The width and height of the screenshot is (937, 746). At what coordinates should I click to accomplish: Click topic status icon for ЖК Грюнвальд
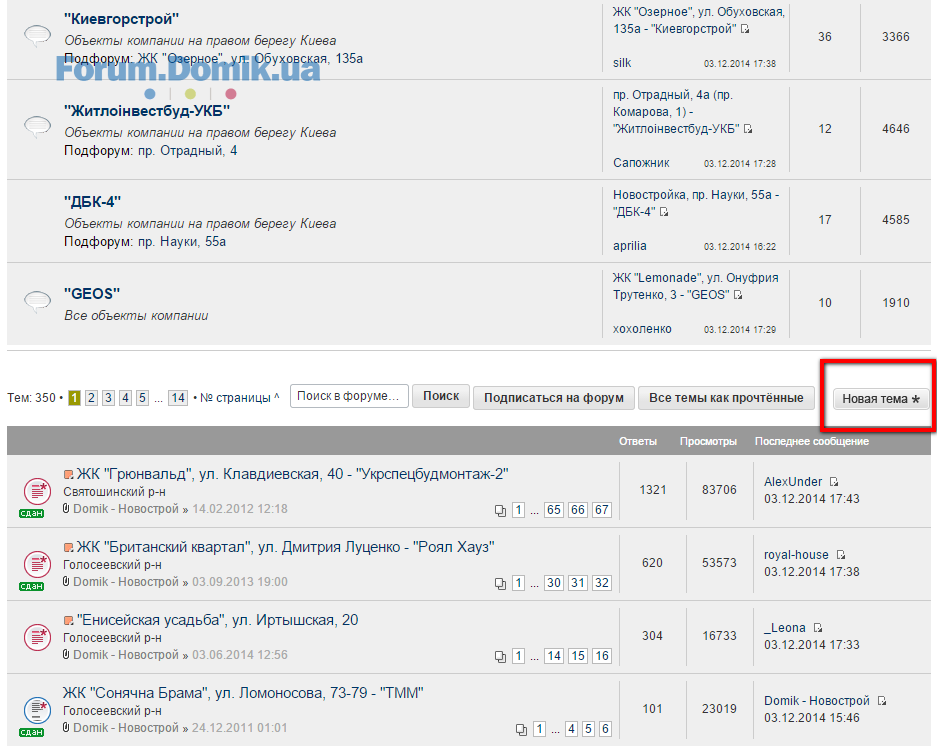(x=37, y=492)
